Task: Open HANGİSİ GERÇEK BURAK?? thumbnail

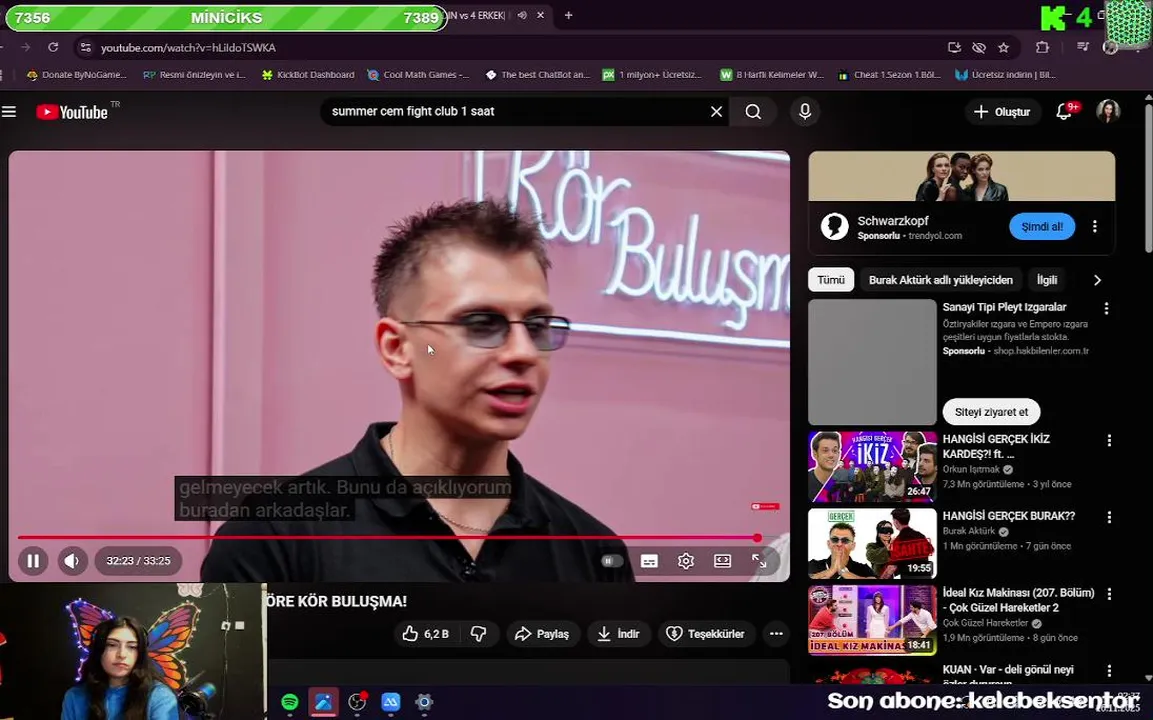Action: (x=872, y=544)
